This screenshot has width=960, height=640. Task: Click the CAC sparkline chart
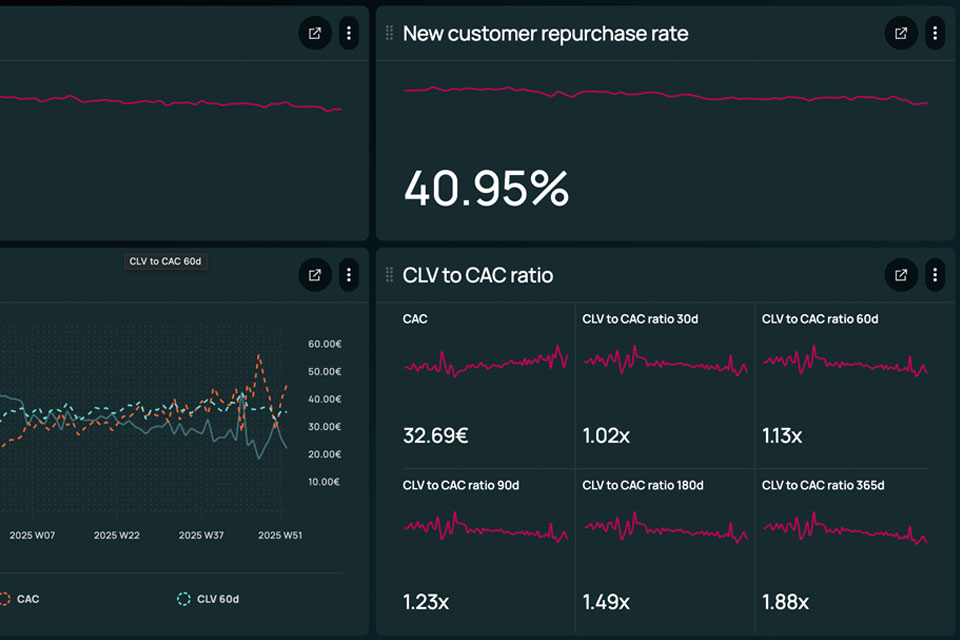[x=486, y=362]
